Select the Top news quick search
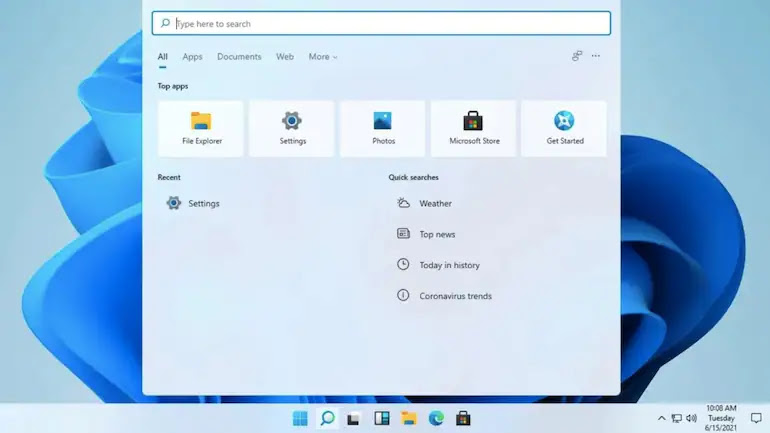The image size is (770, 433). 426,234
